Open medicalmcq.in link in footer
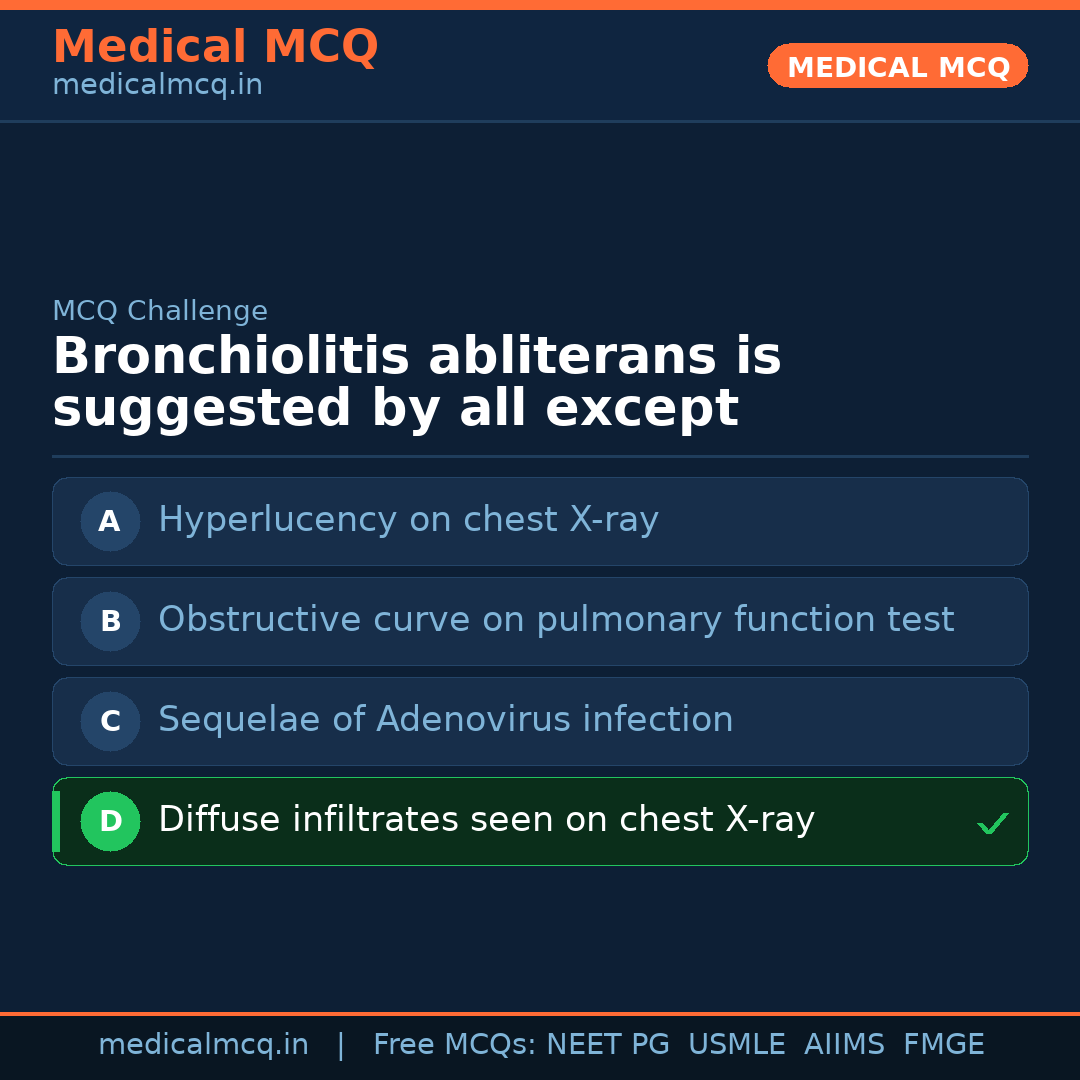1080x1080 pixels. tap(203, 1045)
